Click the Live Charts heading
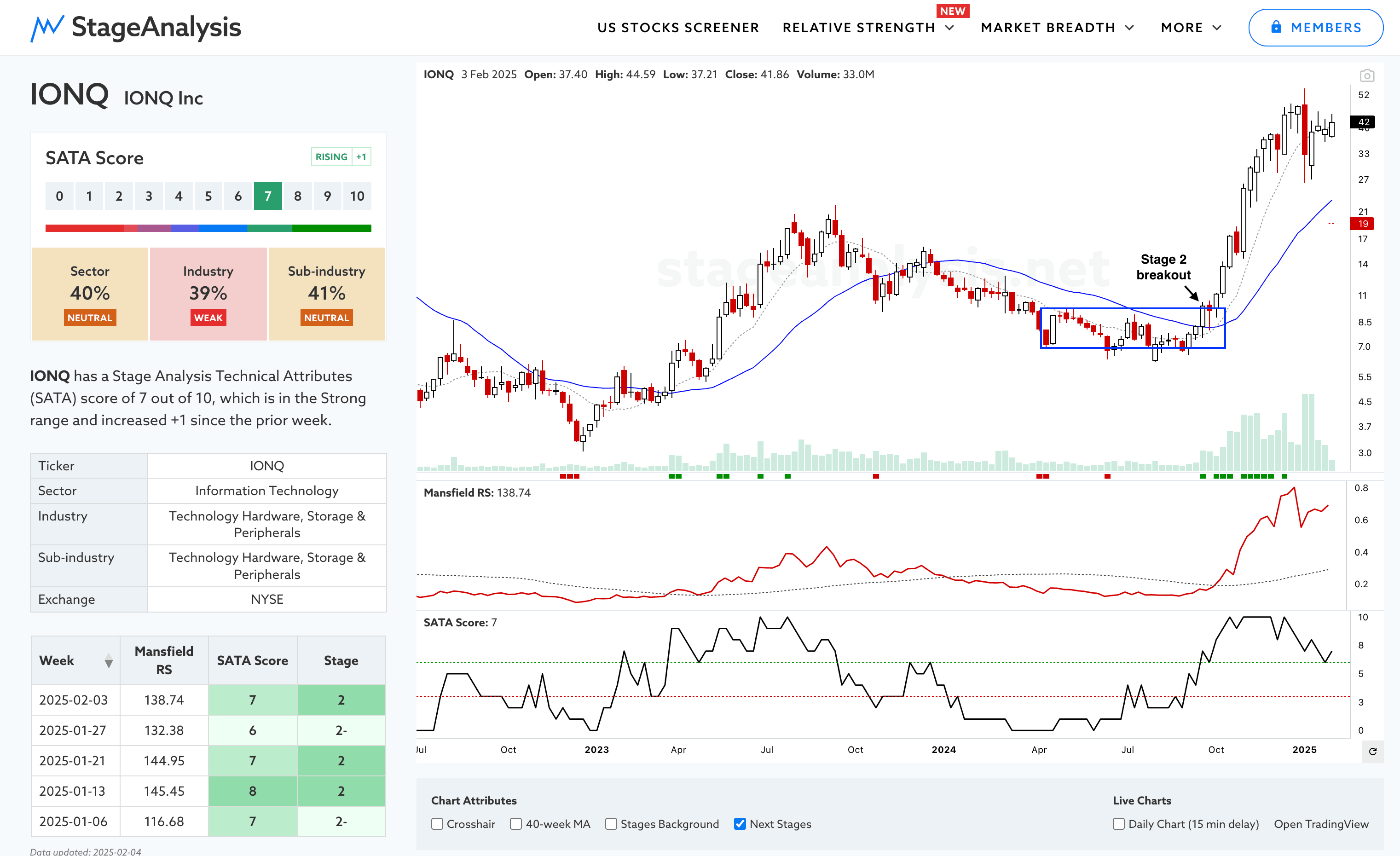 coord(1142,800)
